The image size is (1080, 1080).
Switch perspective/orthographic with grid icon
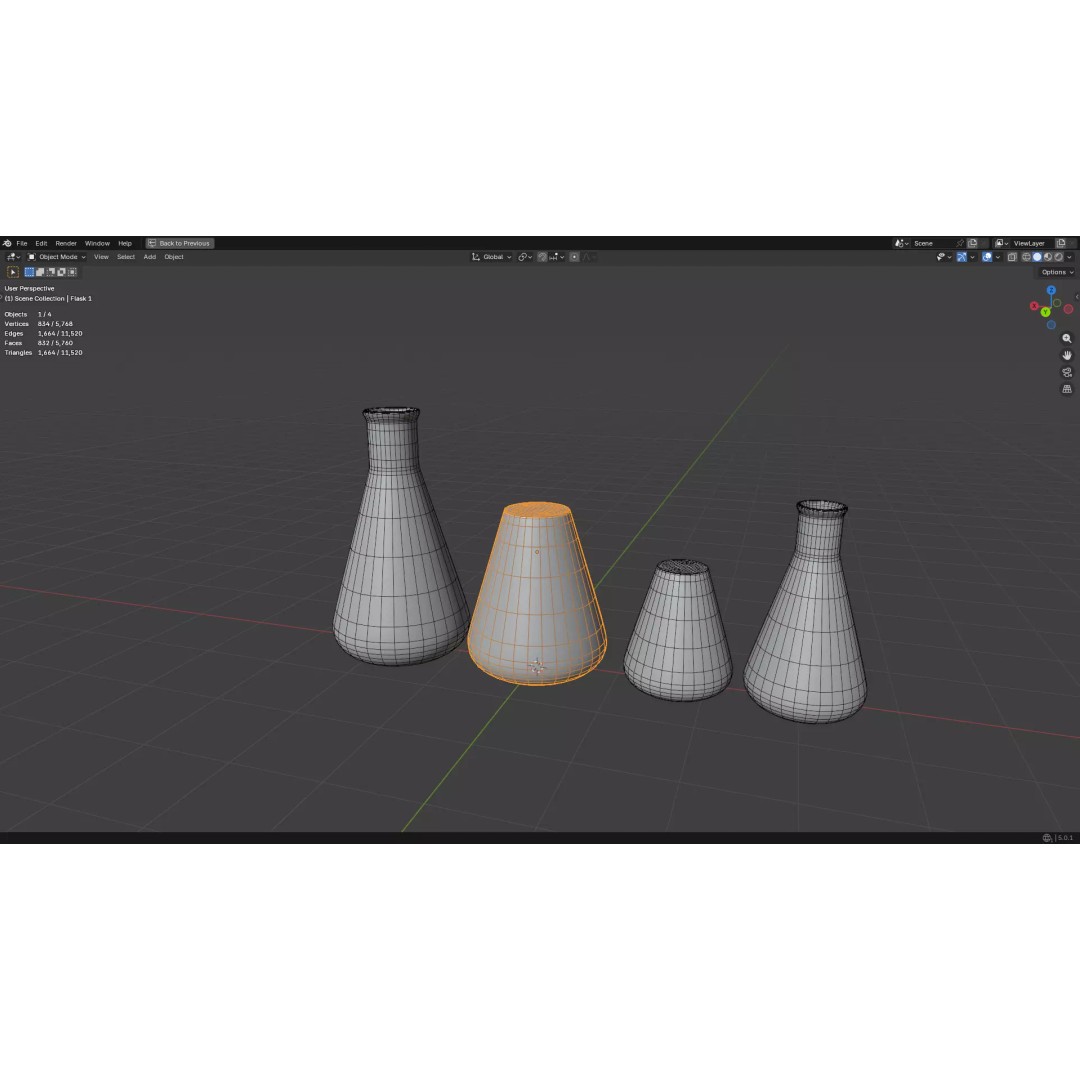[x=1067, y=389]
